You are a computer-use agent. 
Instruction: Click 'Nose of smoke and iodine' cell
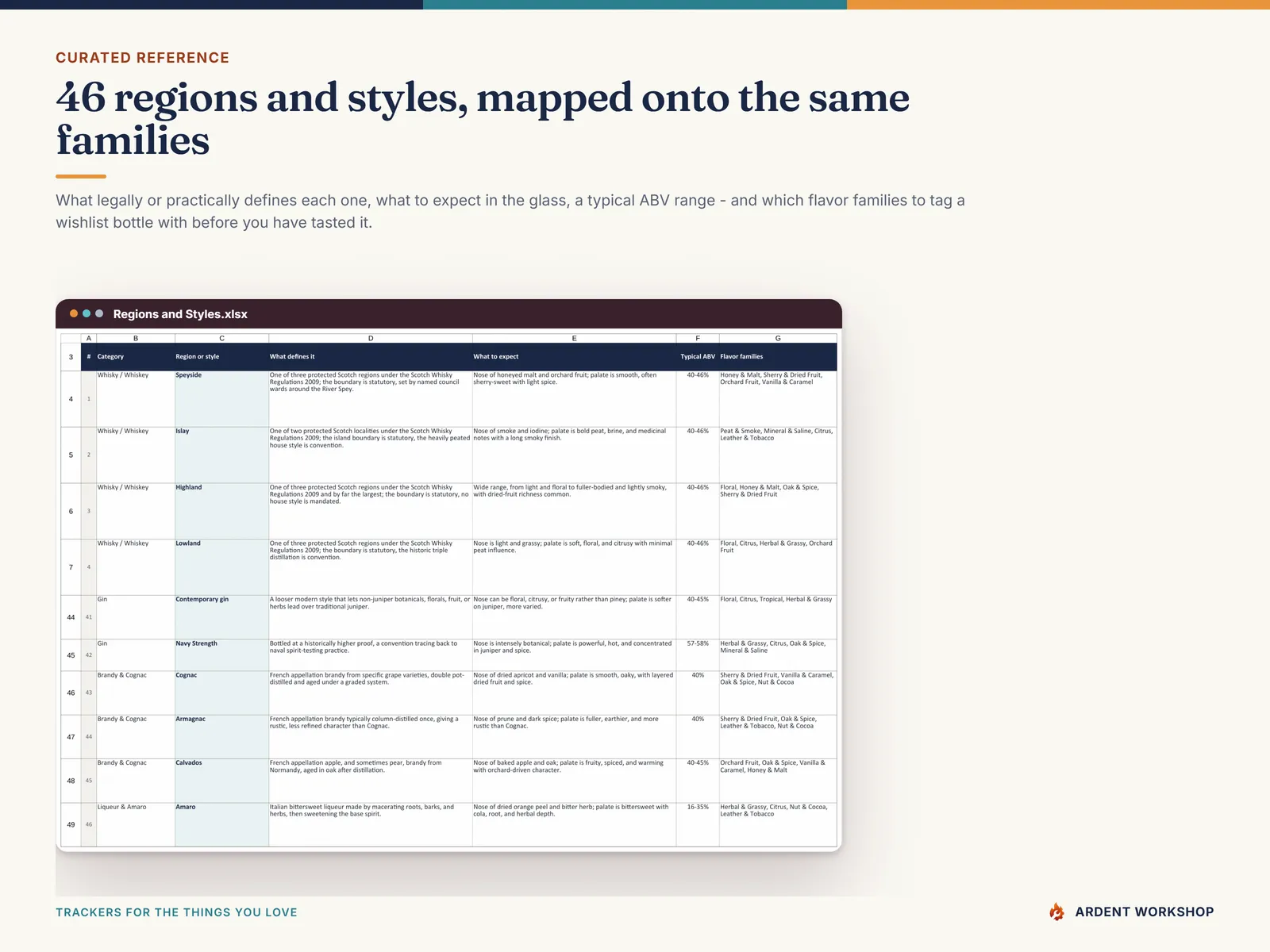tap(574, 455)
